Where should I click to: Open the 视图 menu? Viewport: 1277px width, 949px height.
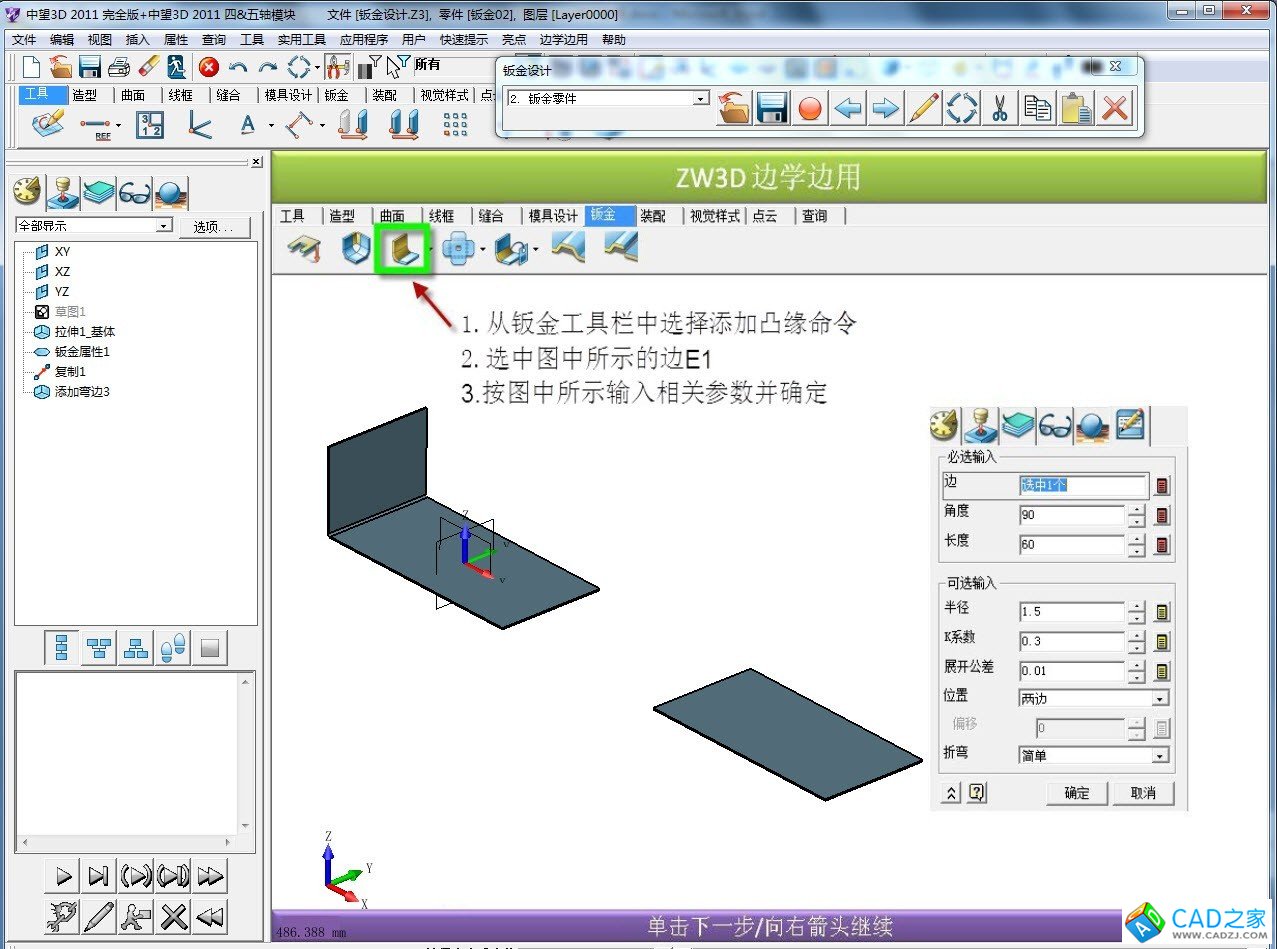(x=100, y=40)
